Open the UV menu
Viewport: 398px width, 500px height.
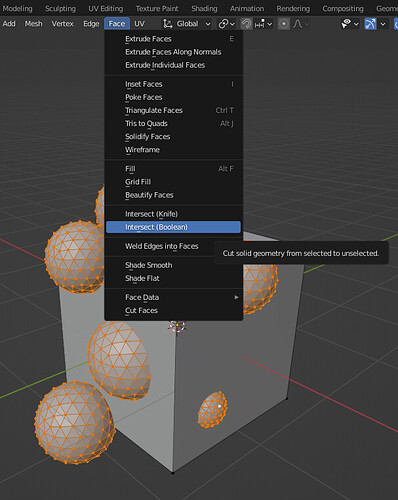(x=139, y=24)
